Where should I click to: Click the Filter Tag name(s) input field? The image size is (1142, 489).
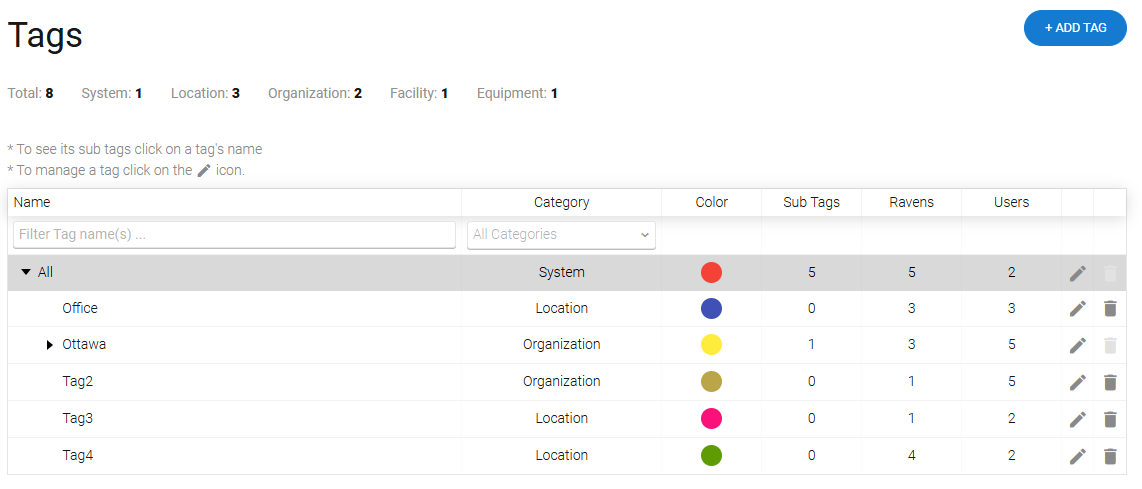[234, 235]
